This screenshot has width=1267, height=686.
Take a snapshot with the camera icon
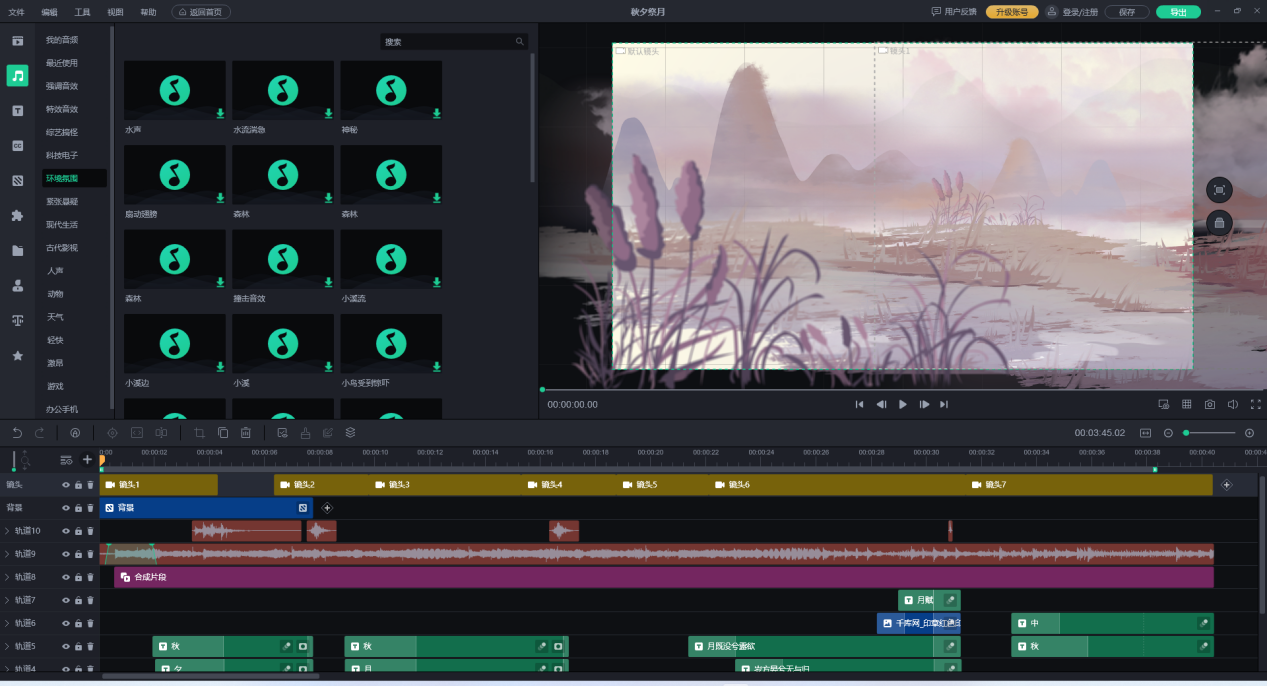[x=1210, y=404]
